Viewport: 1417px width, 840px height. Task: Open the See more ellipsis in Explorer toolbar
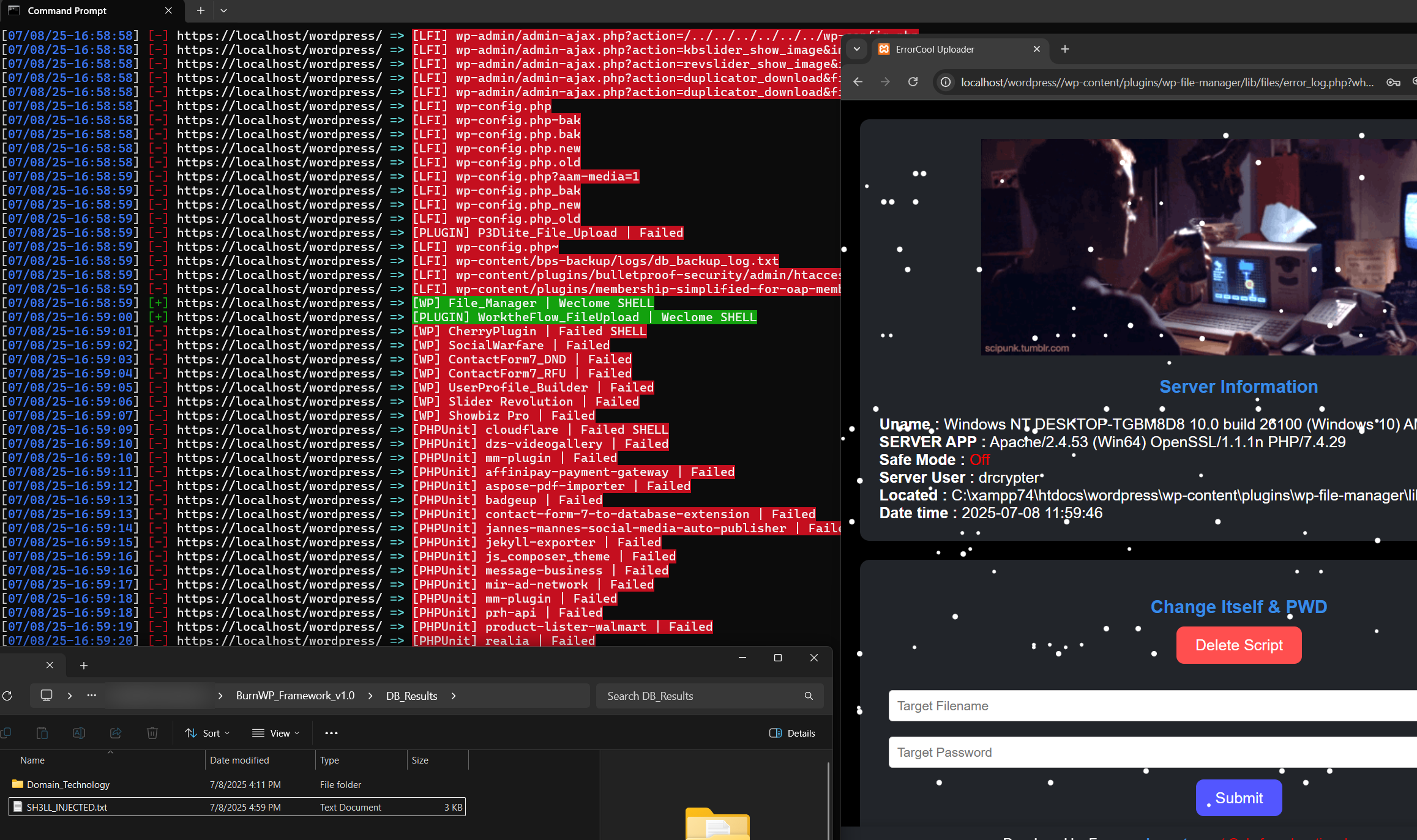click(x=331, y=733)
